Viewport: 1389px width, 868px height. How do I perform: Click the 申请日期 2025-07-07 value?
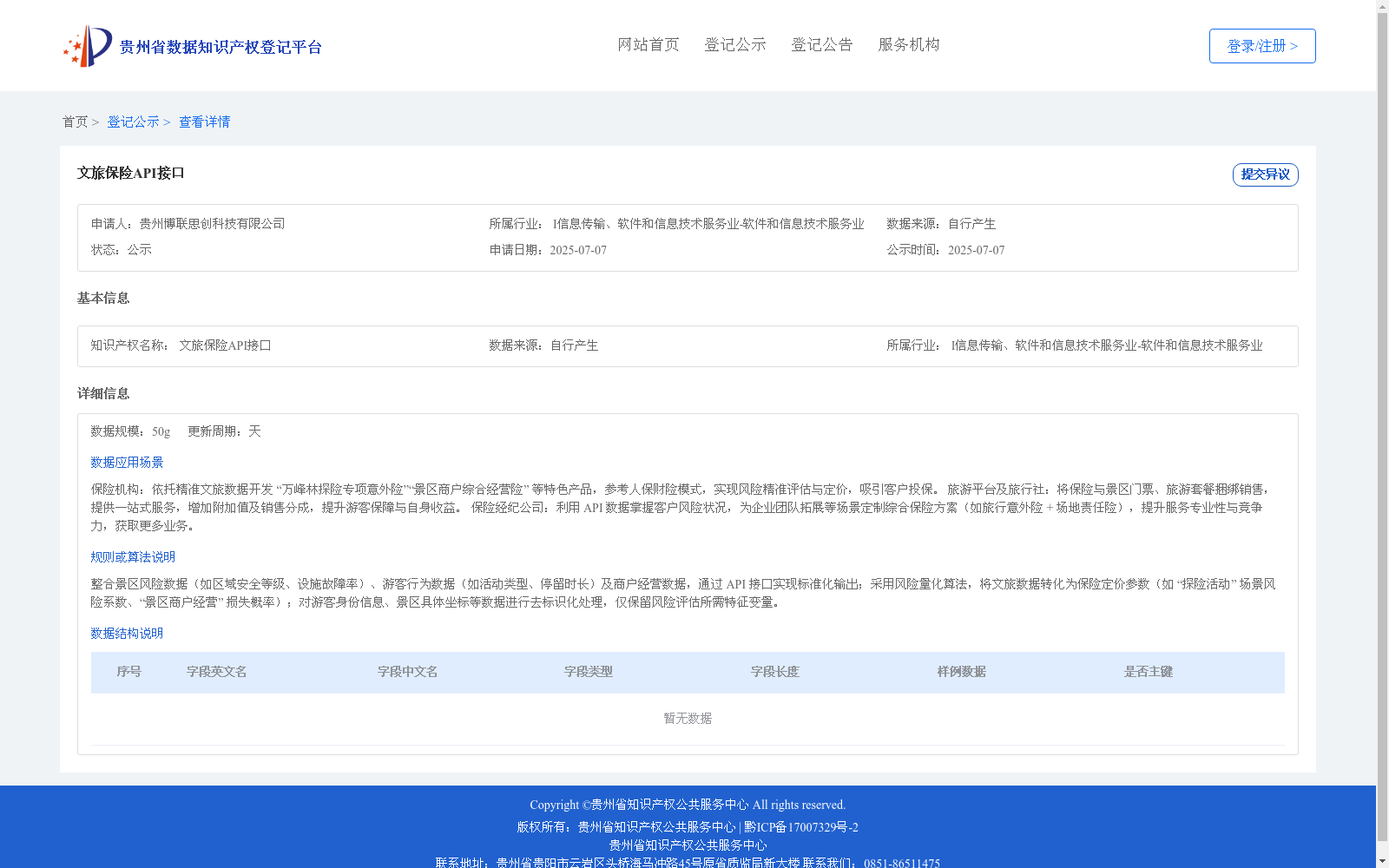pyautogui.click(x=578, y=250)
